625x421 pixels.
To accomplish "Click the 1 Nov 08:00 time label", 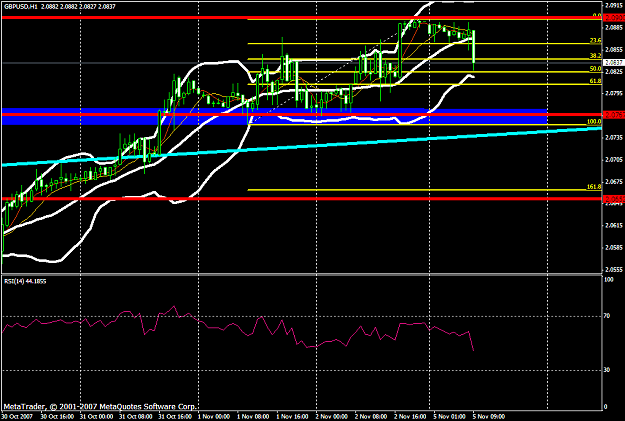I will pos(254,417).
